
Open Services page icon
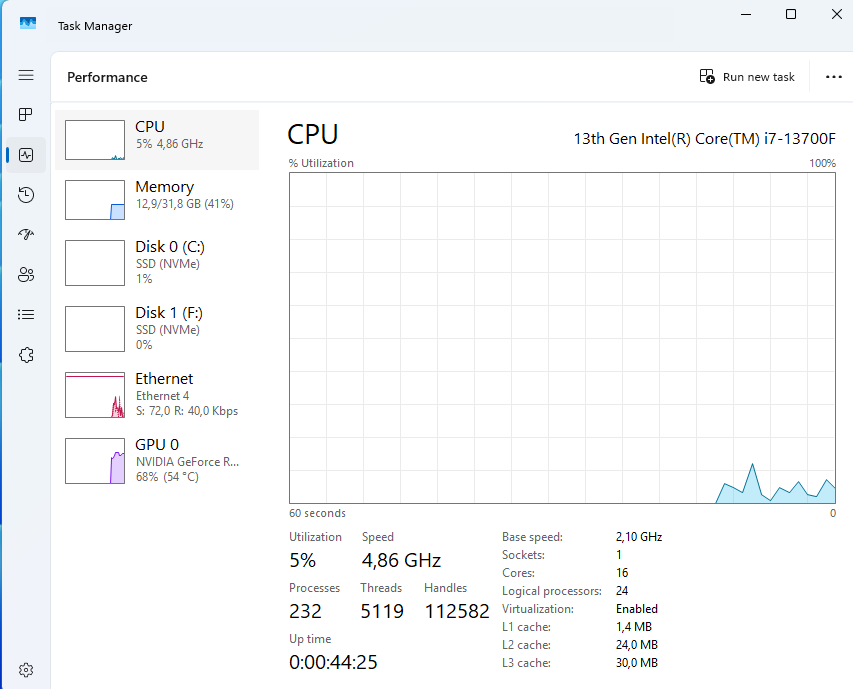point(26,355)
